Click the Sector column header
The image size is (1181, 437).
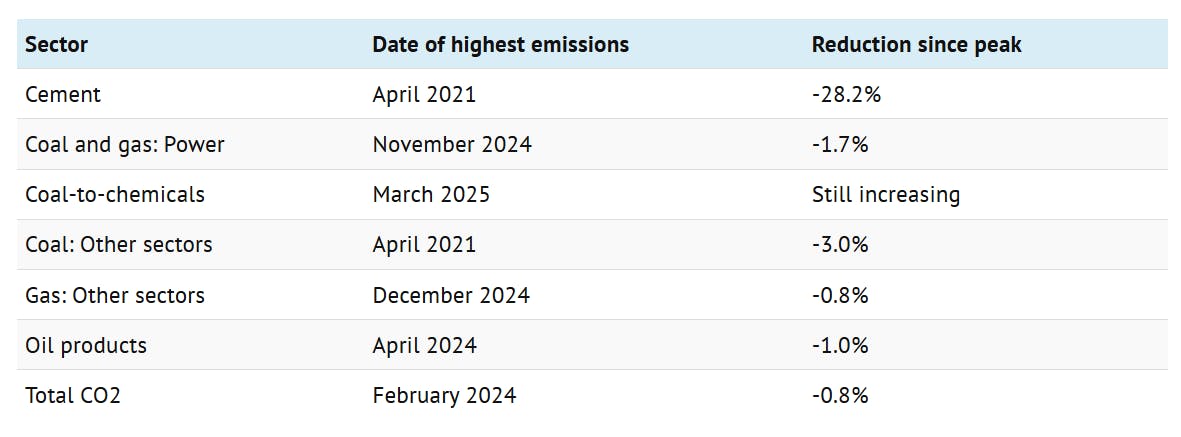[56, 44]
